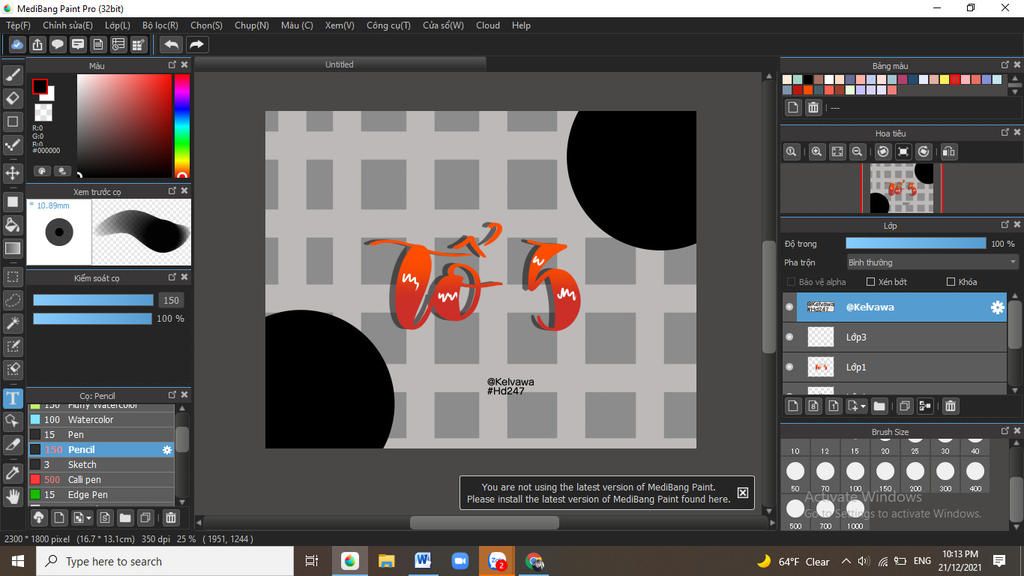
Task: Expand the add layer dropdown arrow
Action: pyautogui.click(x=863, y=406)
